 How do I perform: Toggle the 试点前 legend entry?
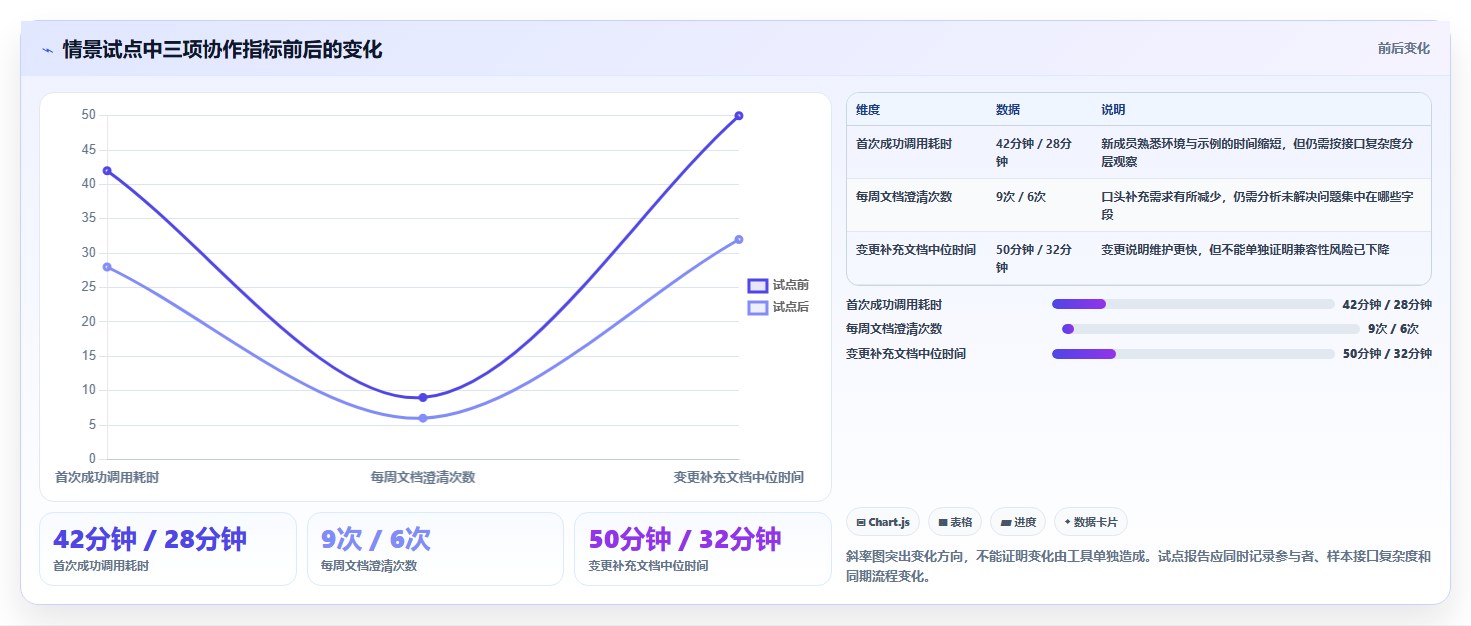tap(779, 285)
